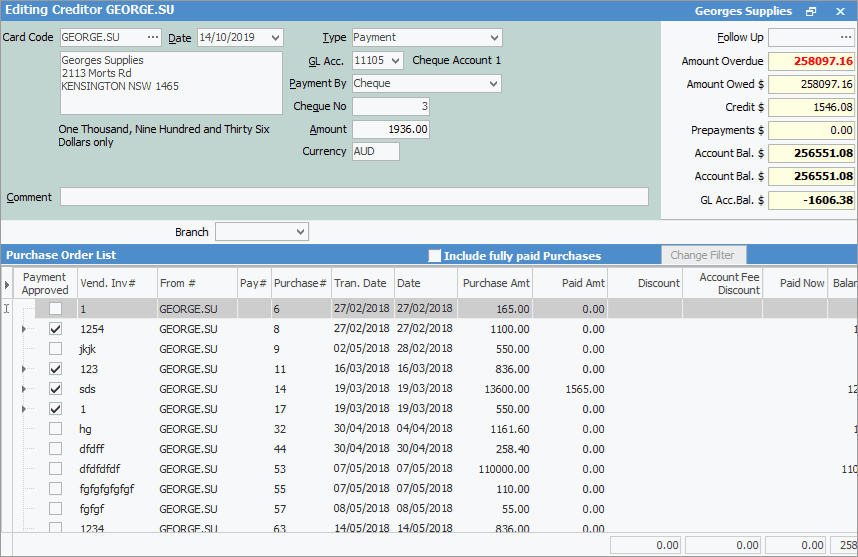
Task: Click the grid column chooser arrow
Action: (x=8, y=284)
